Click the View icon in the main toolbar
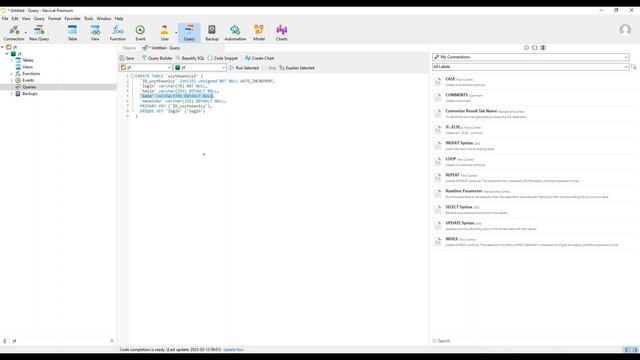Viewport: 640px width, 360px height. click(x=95, y=33)
